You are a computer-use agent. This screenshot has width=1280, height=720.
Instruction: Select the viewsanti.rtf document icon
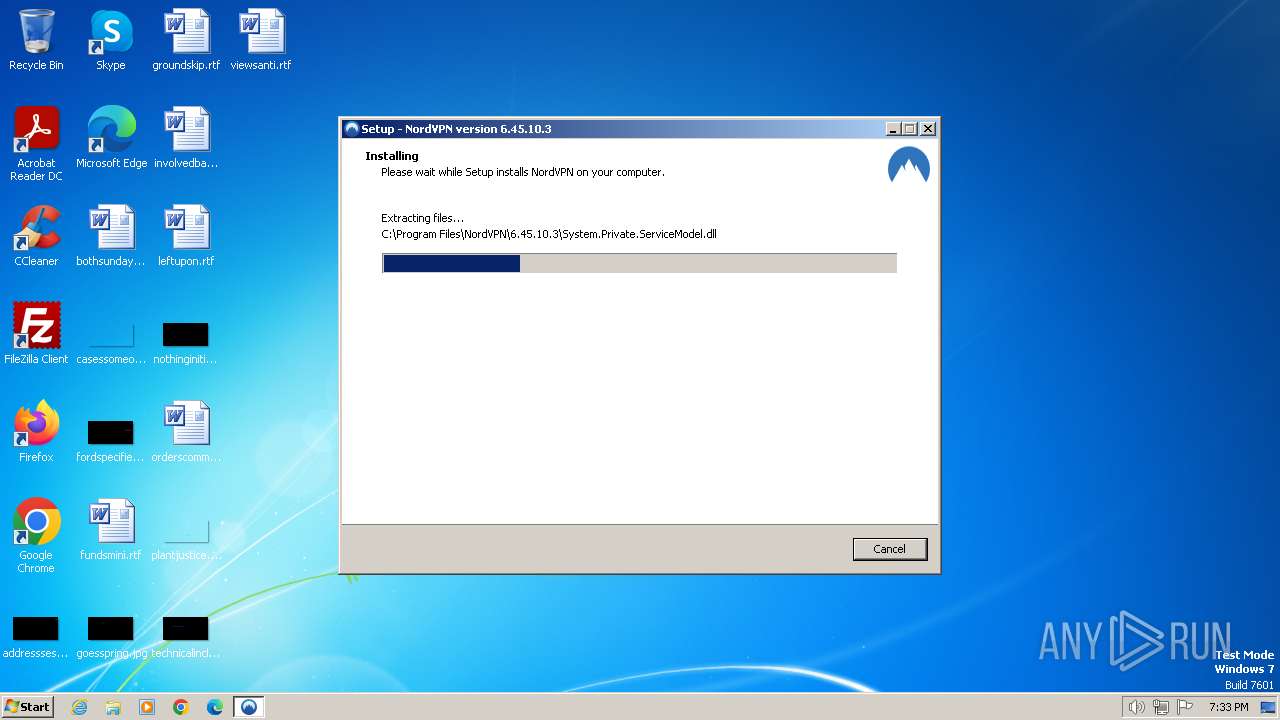click(261, 41)
